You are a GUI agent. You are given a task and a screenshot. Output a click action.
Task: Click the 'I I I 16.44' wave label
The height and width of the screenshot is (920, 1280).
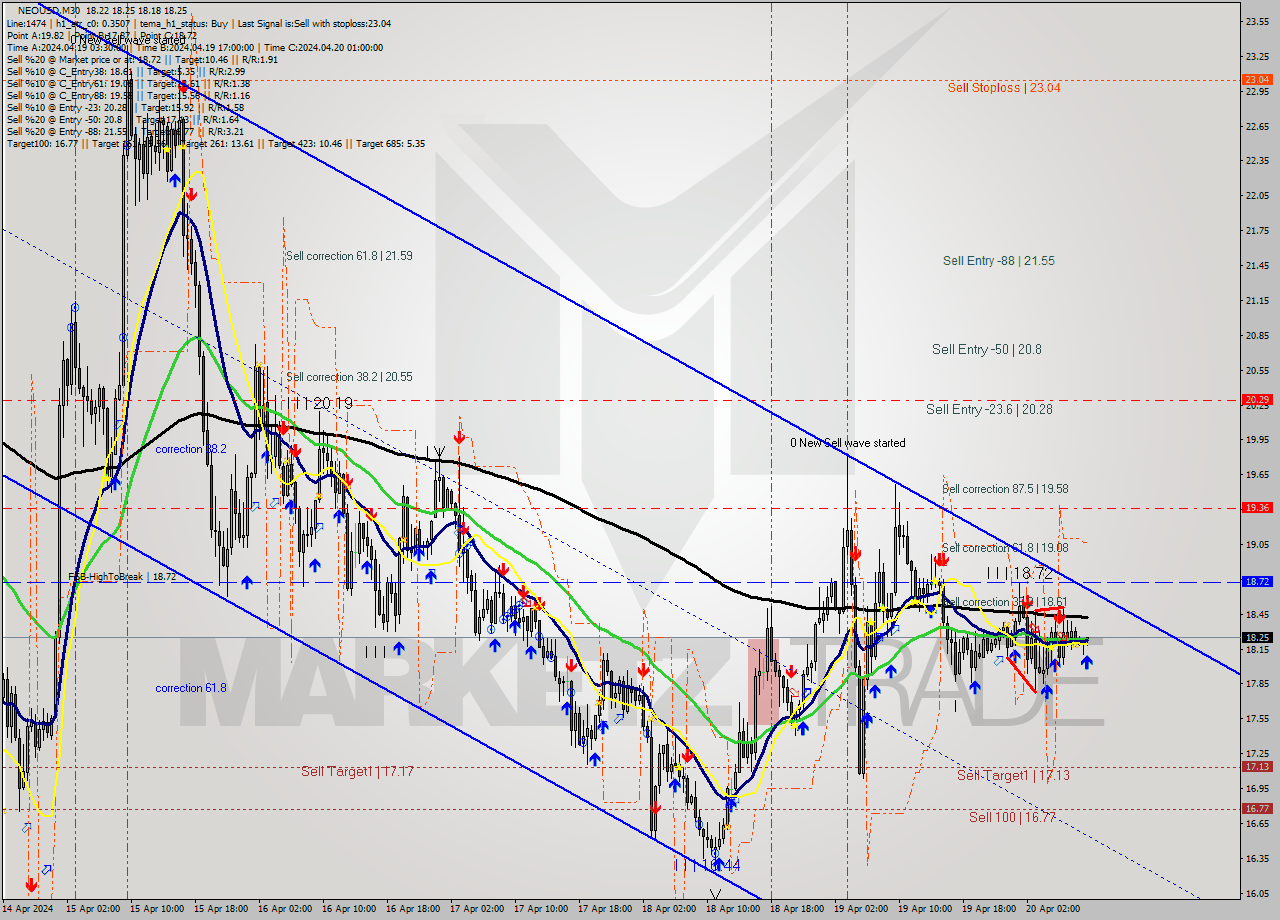coord(707,865)
